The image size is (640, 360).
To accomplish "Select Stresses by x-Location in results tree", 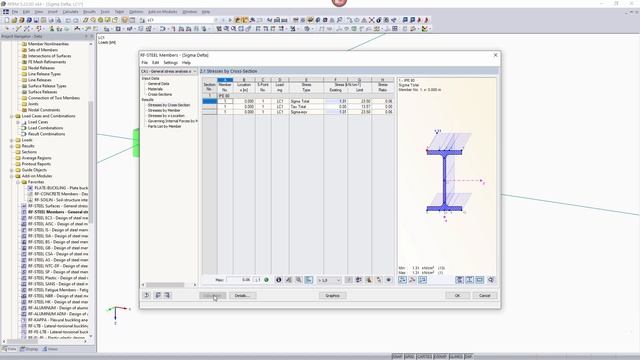I will [166, 116].
